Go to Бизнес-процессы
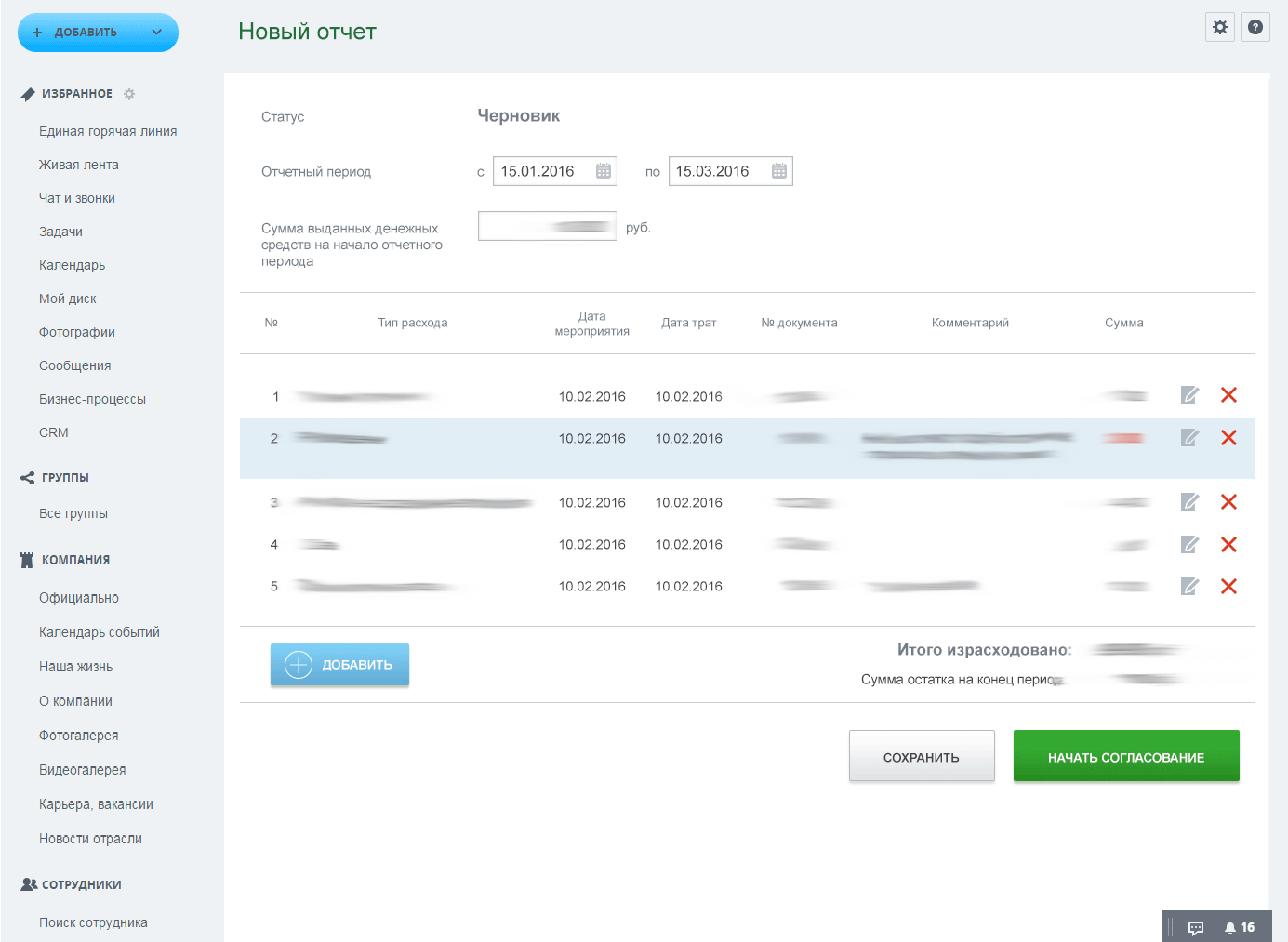 pos(92,399)
